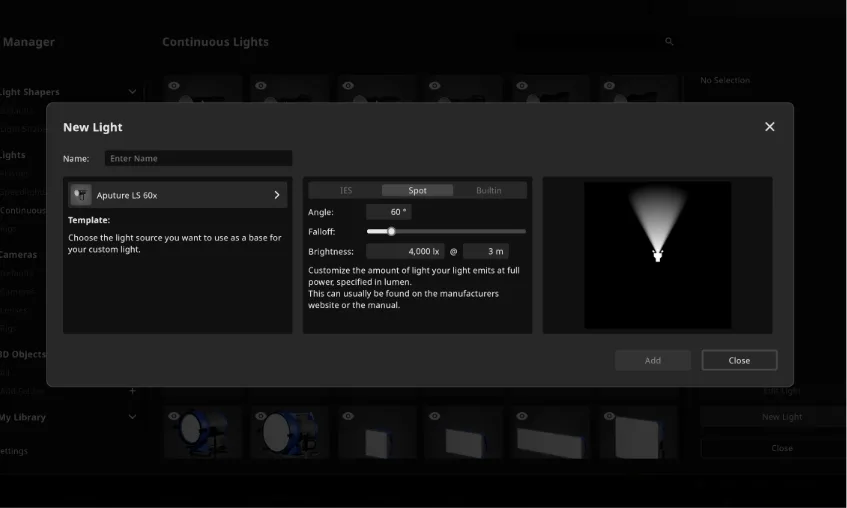
Task: Click the spotlight cone preview image
Action: pos(657,254)
